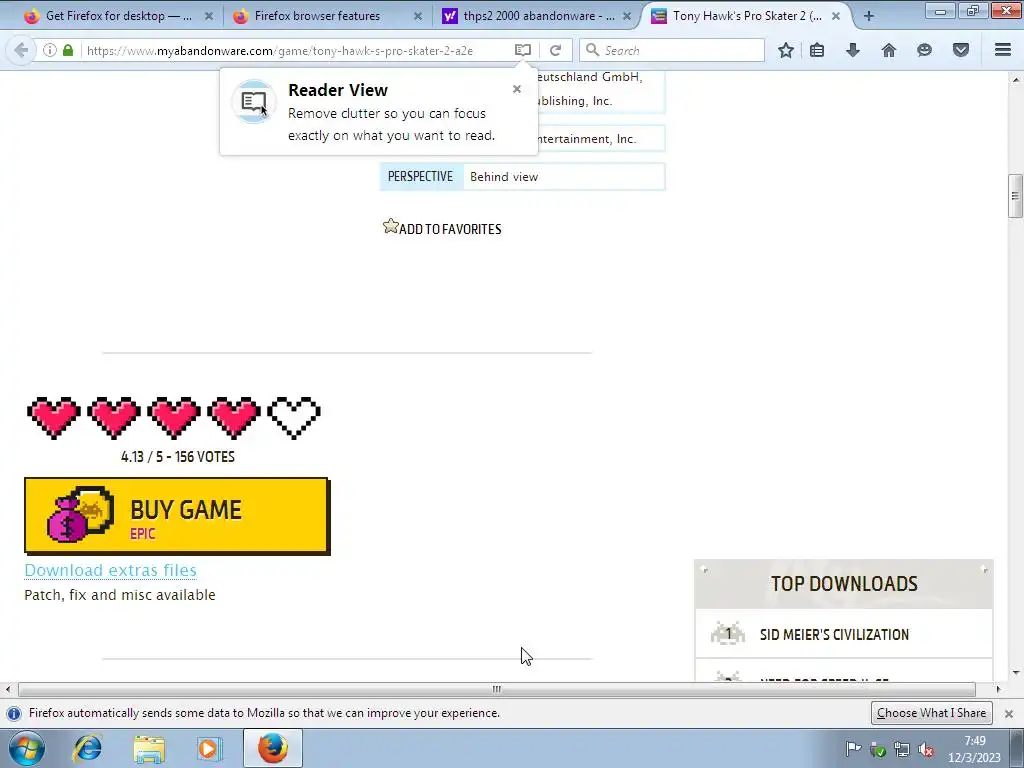Click the vertical scrollbar thumb
Image resolution: width=1024 pixels, height=768 pixels.
coord(1015,196)
